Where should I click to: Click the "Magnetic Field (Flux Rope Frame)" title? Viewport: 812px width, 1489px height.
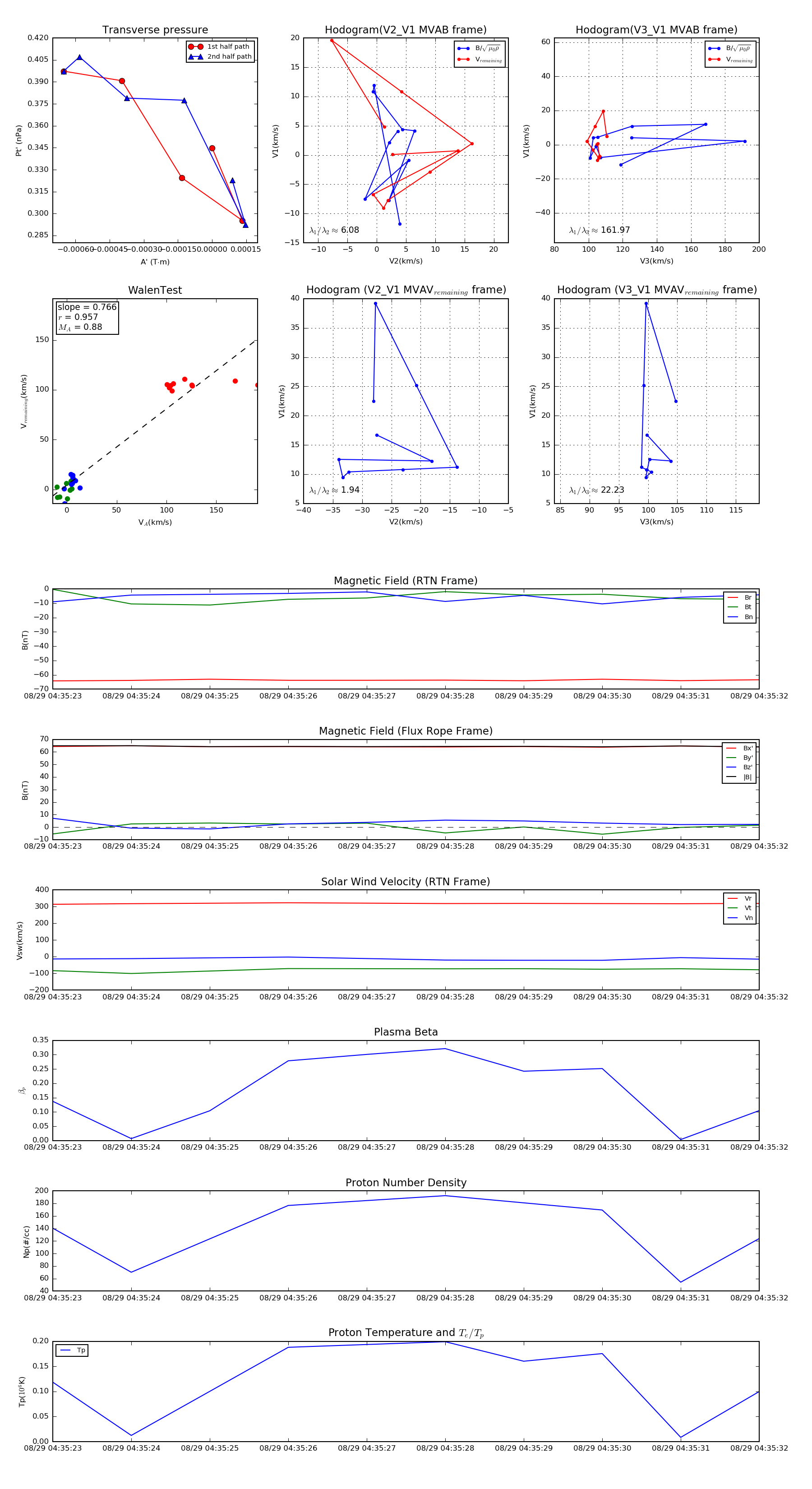pos(405,731)
